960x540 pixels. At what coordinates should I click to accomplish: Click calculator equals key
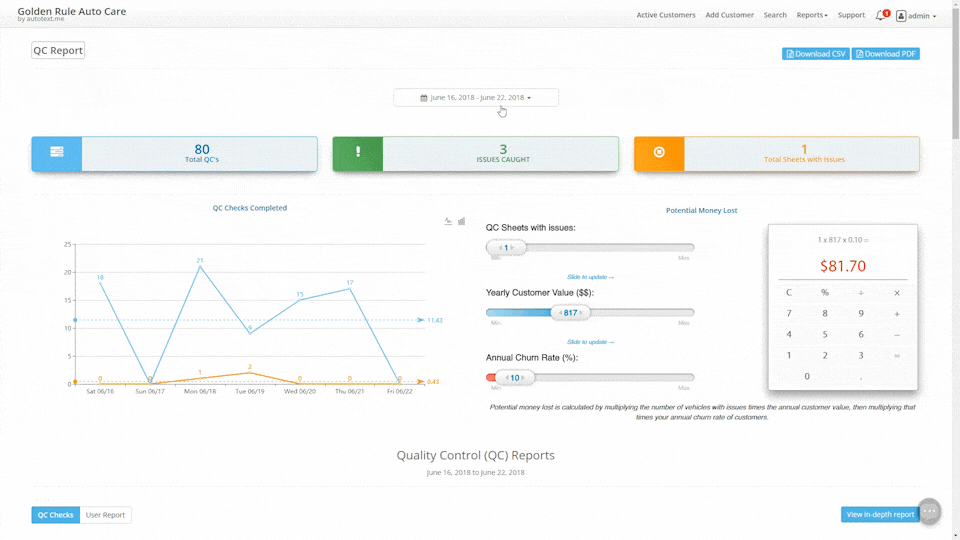point(897,355)
